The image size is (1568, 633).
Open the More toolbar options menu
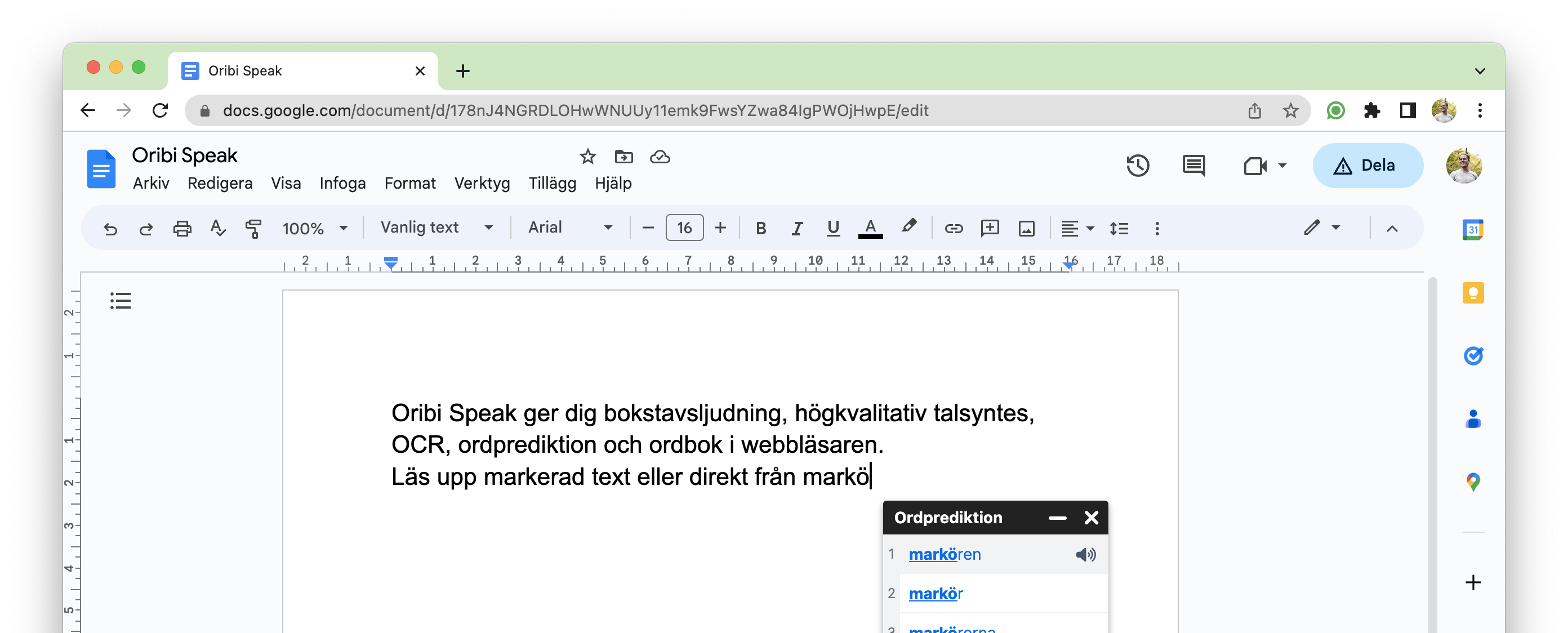click(1157, 229)
